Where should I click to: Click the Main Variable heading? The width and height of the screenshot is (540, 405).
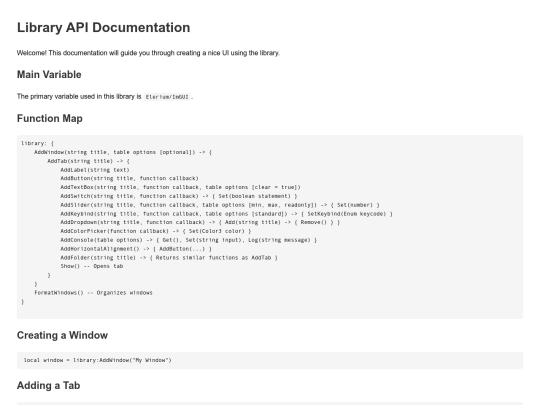coord(49,74)
